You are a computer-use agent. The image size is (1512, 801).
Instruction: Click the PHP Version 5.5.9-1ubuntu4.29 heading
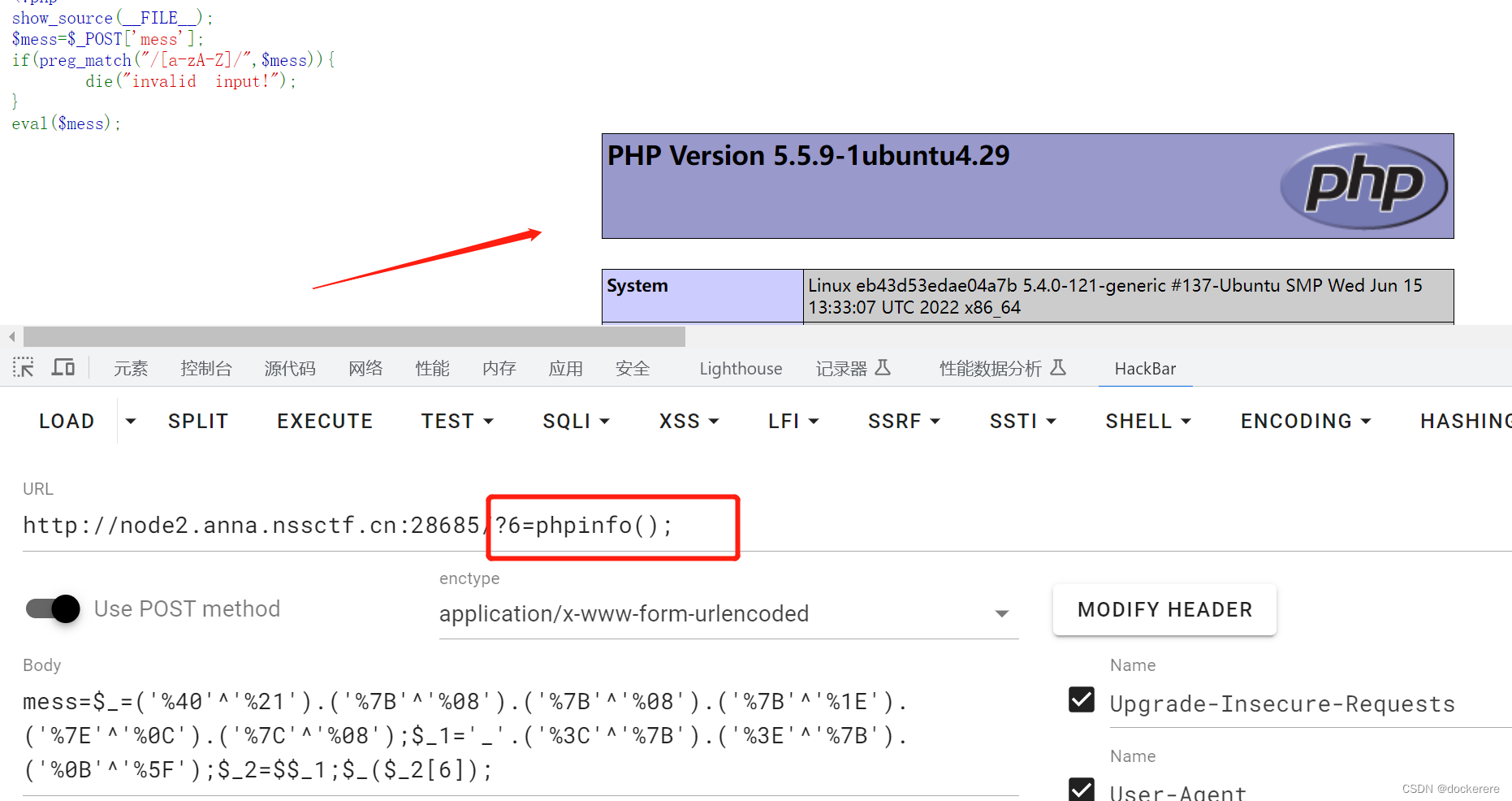tap(808, 155)
